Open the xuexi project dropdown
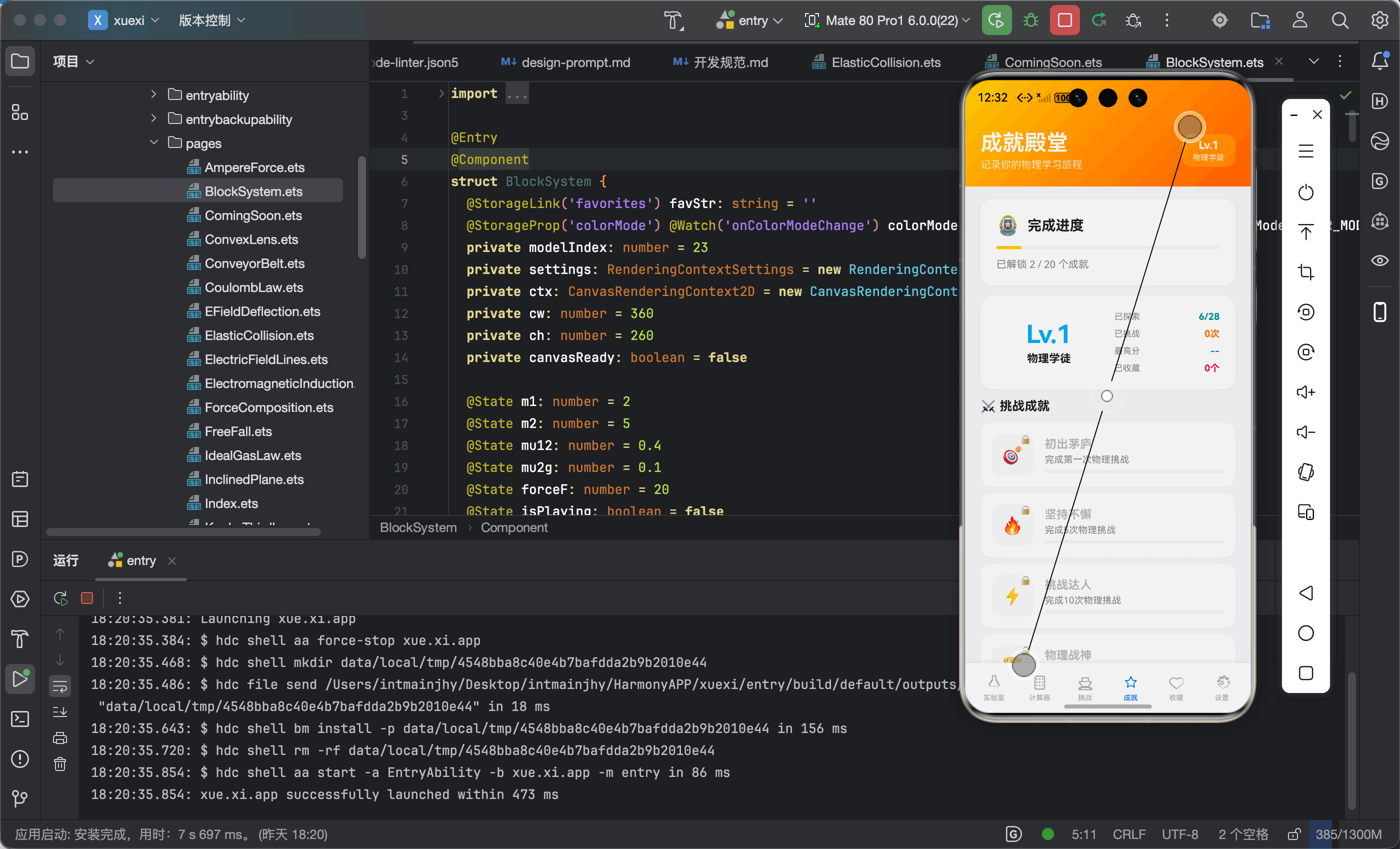 click(124, 20)
